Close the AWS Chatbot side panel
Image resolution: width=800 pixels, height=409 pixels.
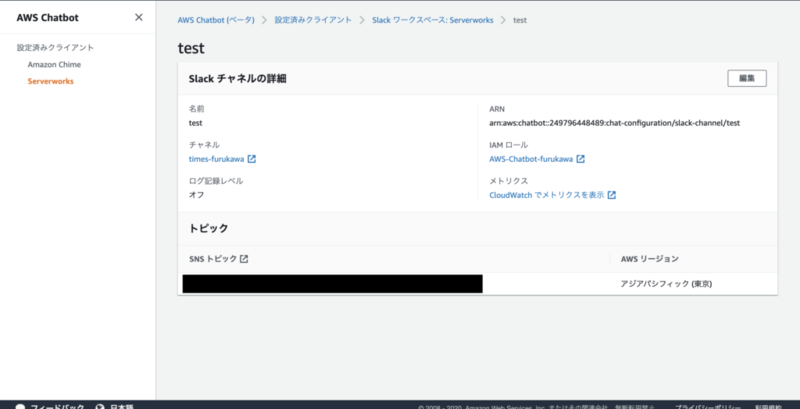[x=139, y=17]
